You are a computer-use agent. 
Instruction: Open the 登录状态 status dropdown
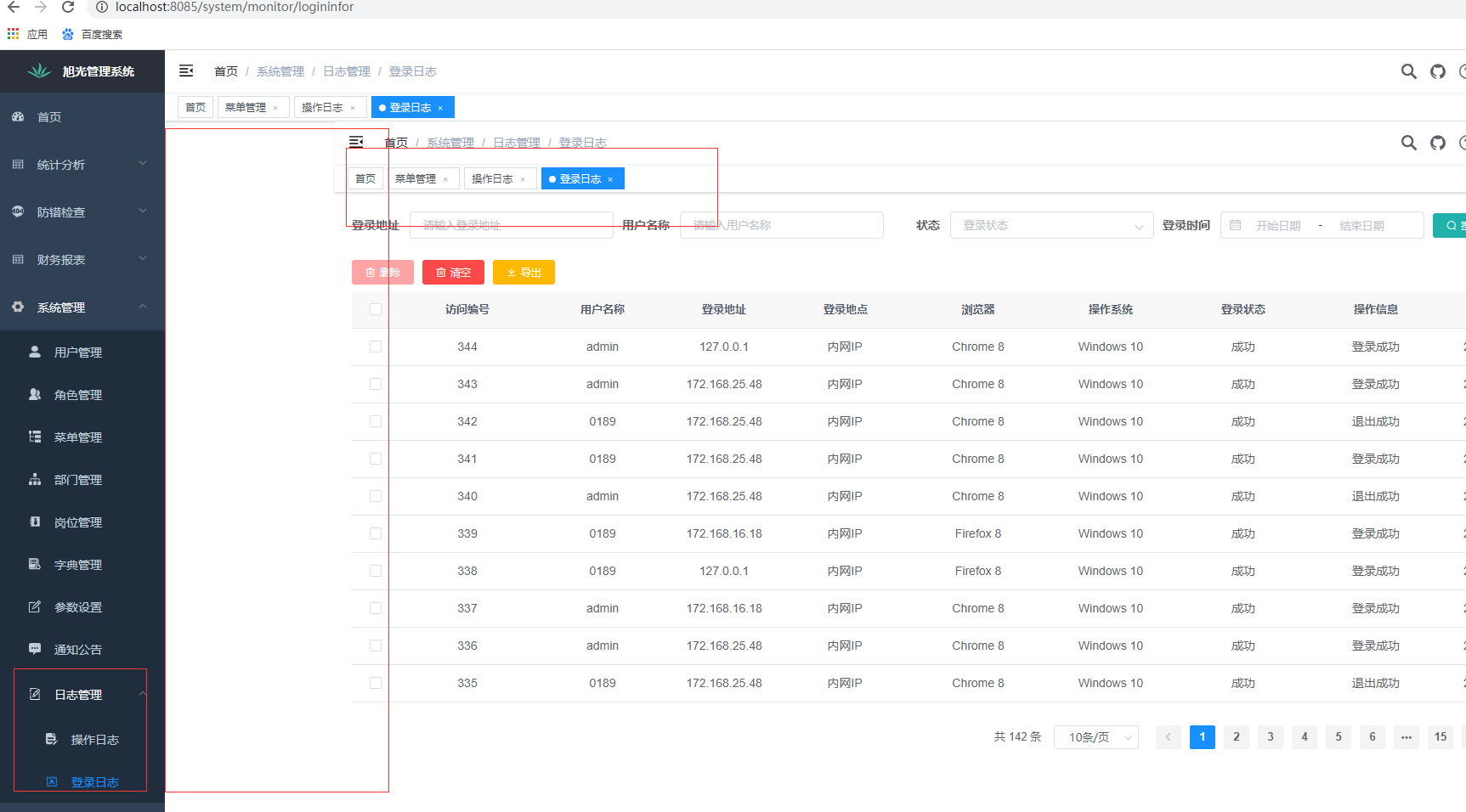tap(1051, 225)
